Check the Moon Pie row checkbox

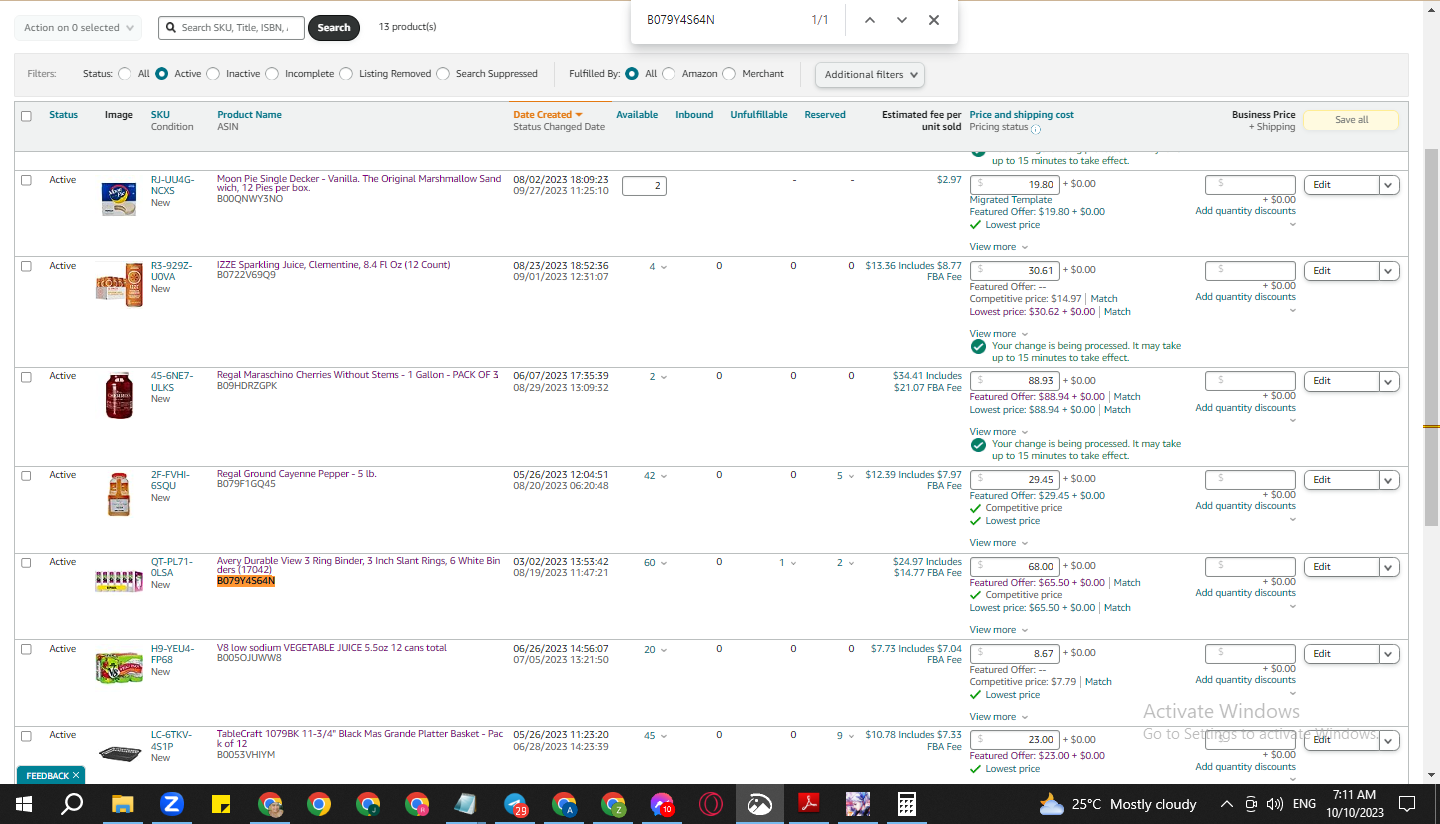pos(26,180)
